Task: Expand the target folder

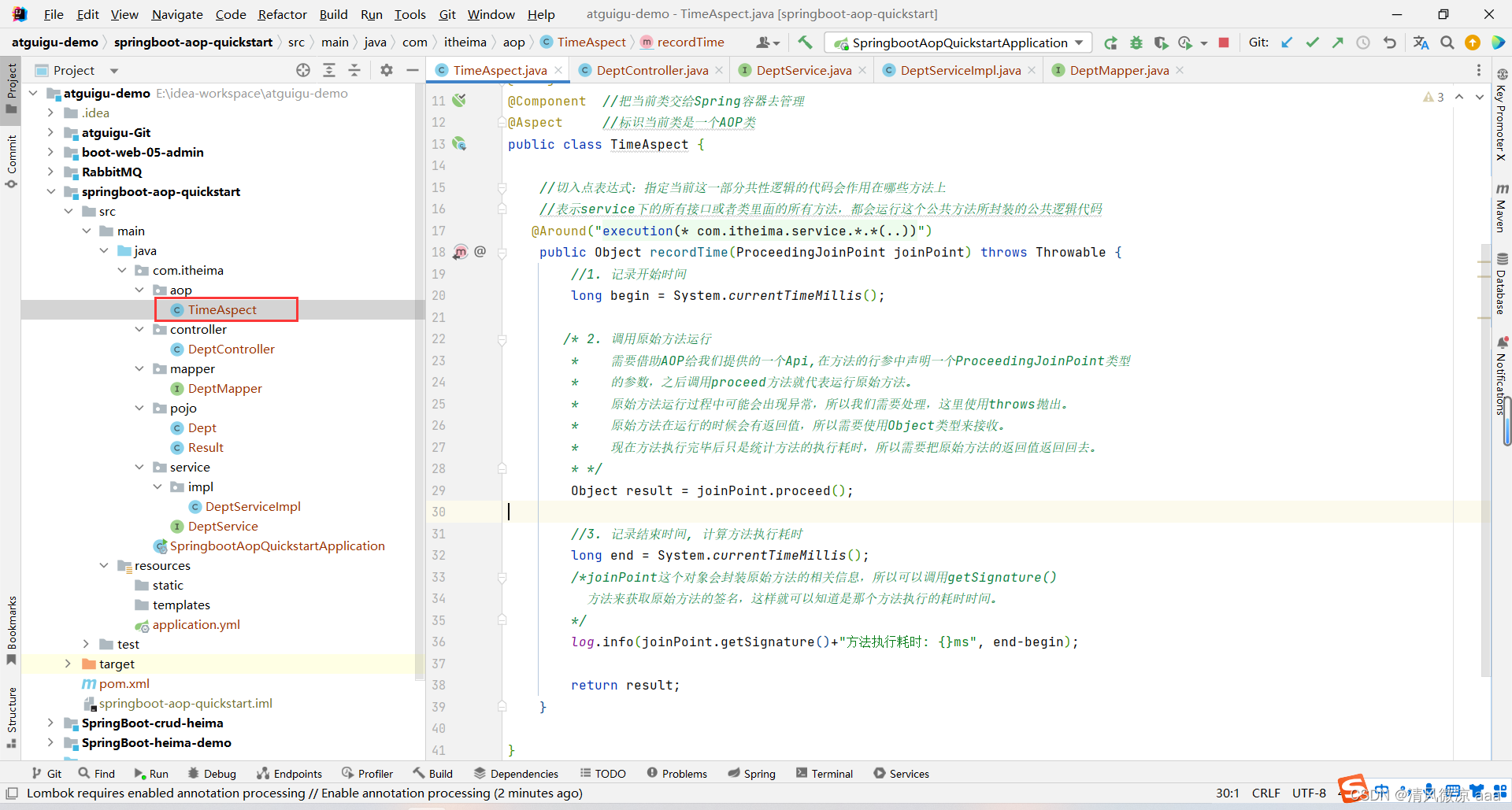Action: coord(69,664)
